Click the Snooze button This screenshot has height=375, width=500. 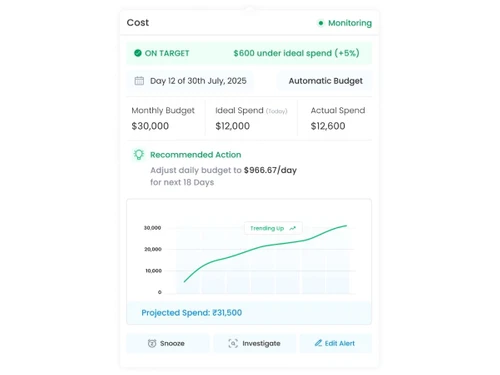point(168,343)
